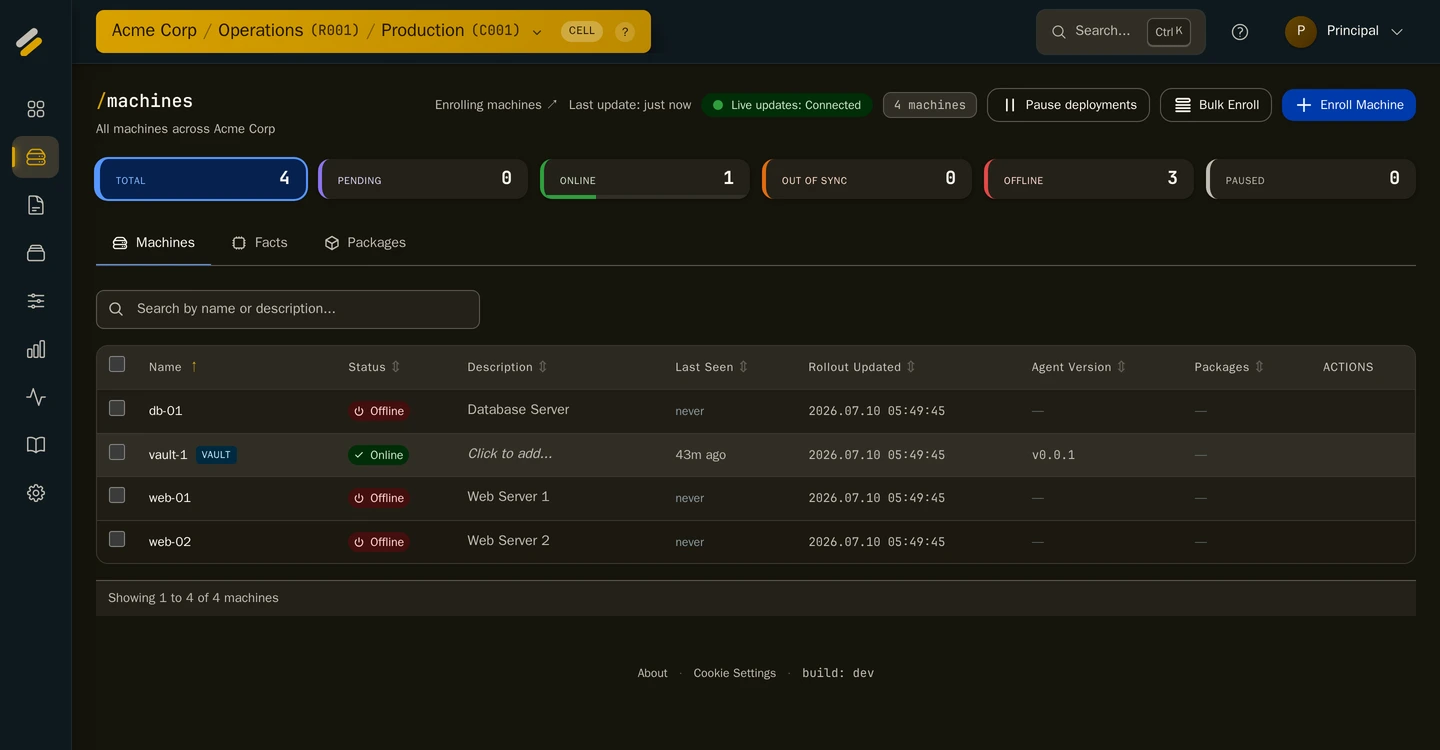Click the web-02 machine name

point(170,542)
